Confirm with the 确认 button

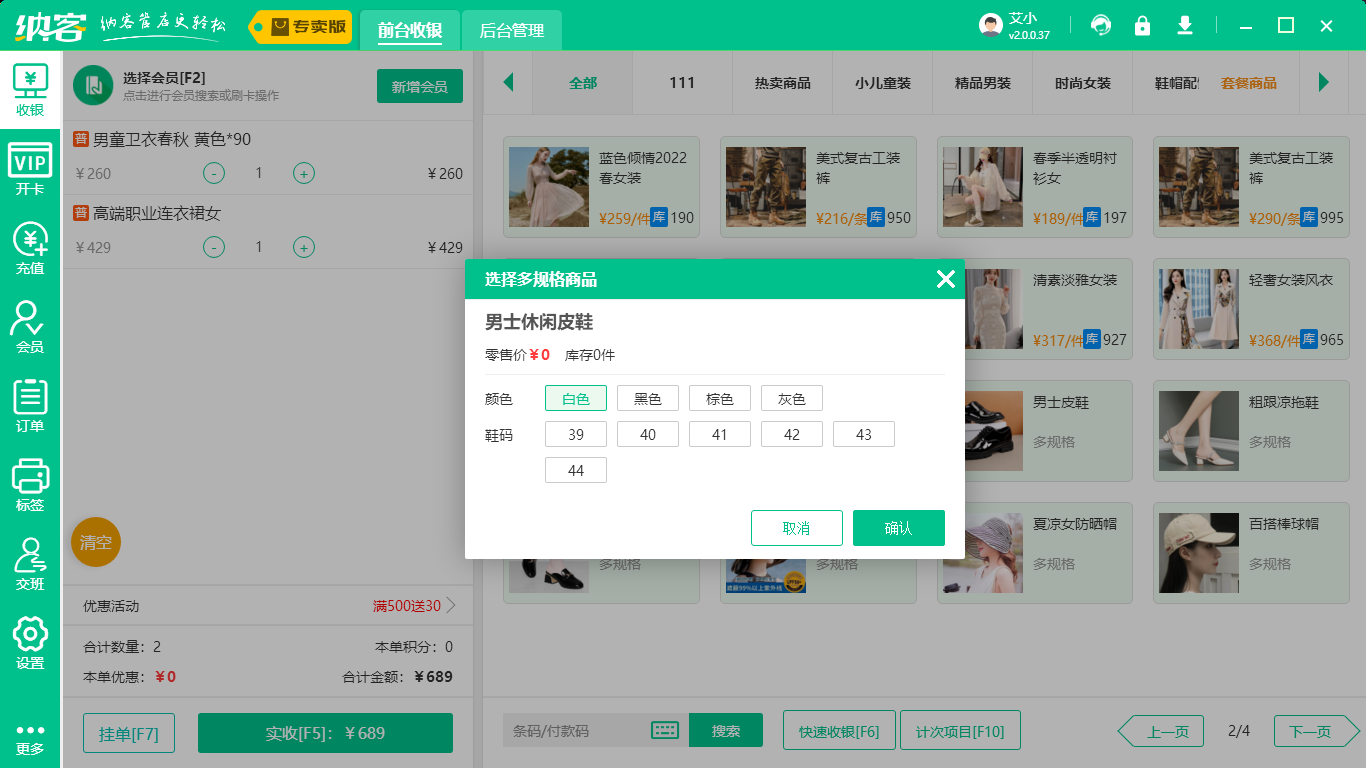coord(898,527)
